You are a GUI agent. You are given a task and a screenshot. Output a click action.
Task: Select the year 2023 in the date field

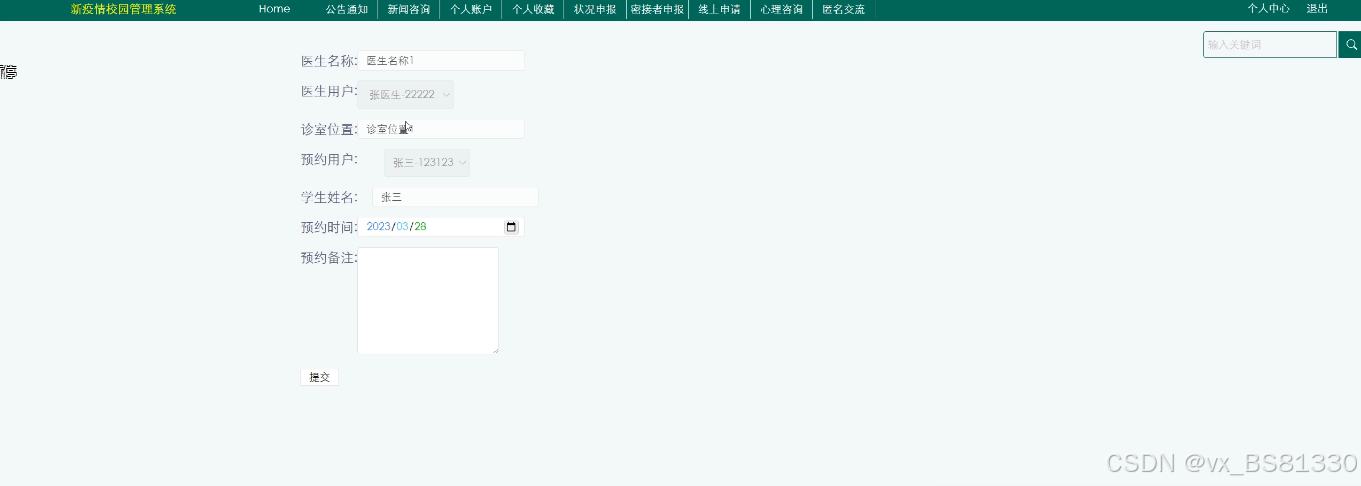click(x=378, y=227)
